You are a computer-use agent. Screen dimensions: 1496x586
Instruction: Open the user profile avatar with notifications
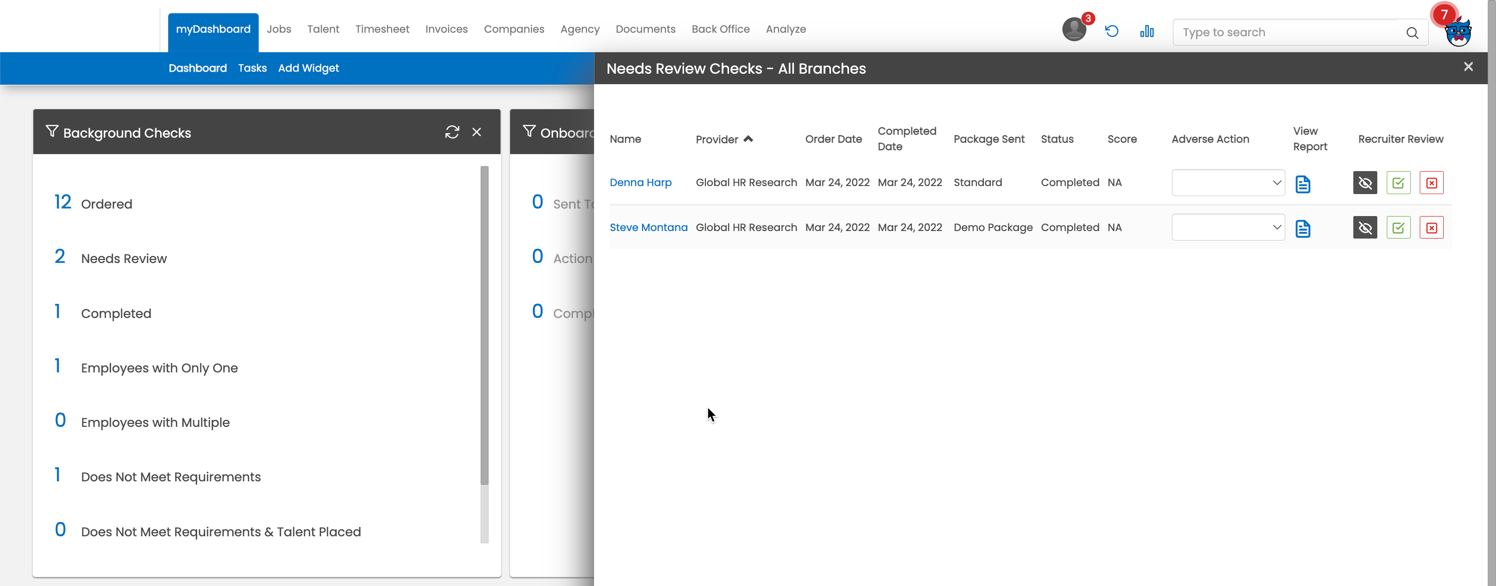pyautogui.click(x=1075, y=29)
